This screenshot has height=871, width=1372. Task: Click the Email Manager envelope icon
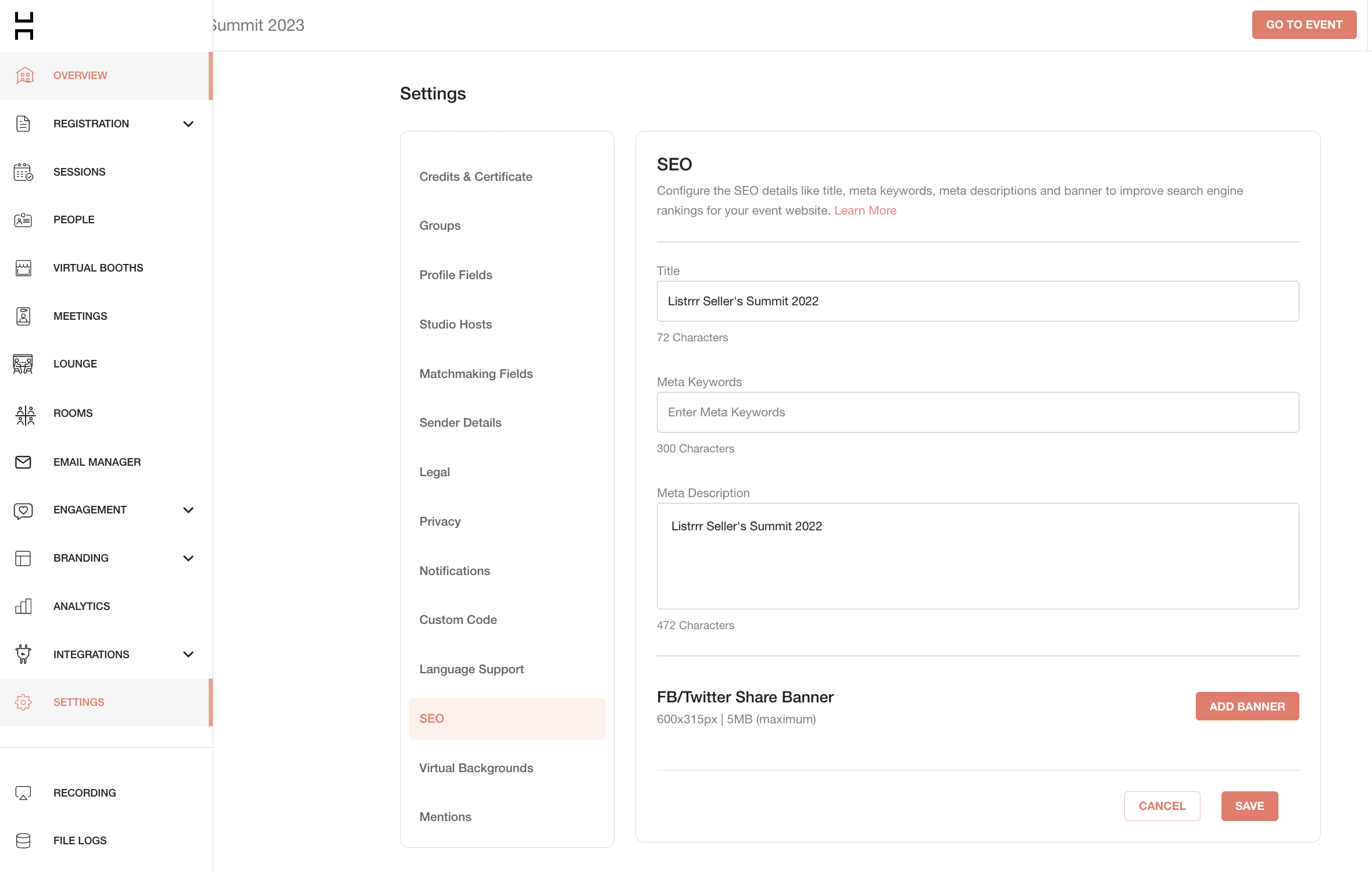click(23, 462)
